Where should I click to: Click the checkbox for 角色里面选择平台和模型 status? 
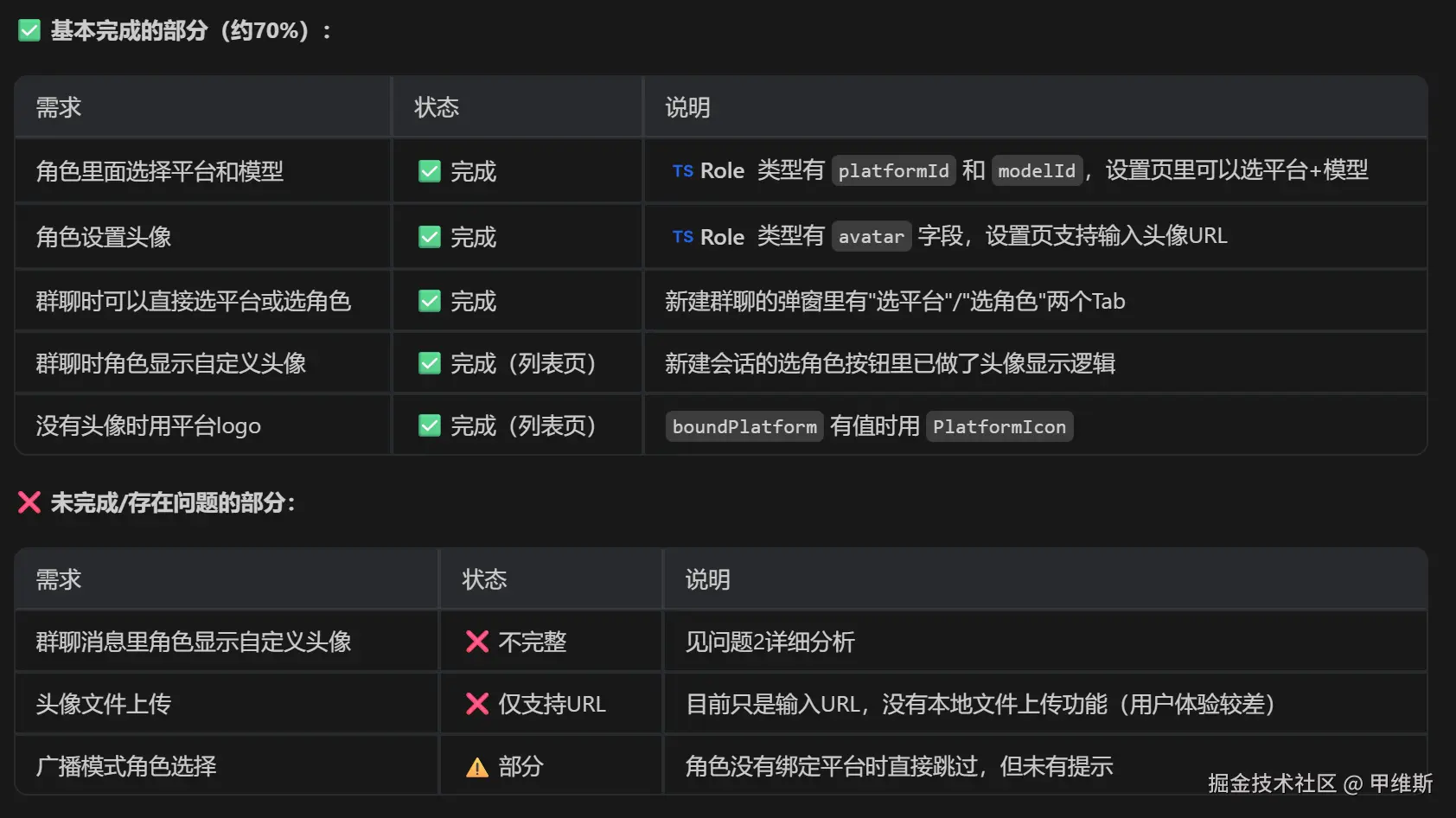(430, 171)
